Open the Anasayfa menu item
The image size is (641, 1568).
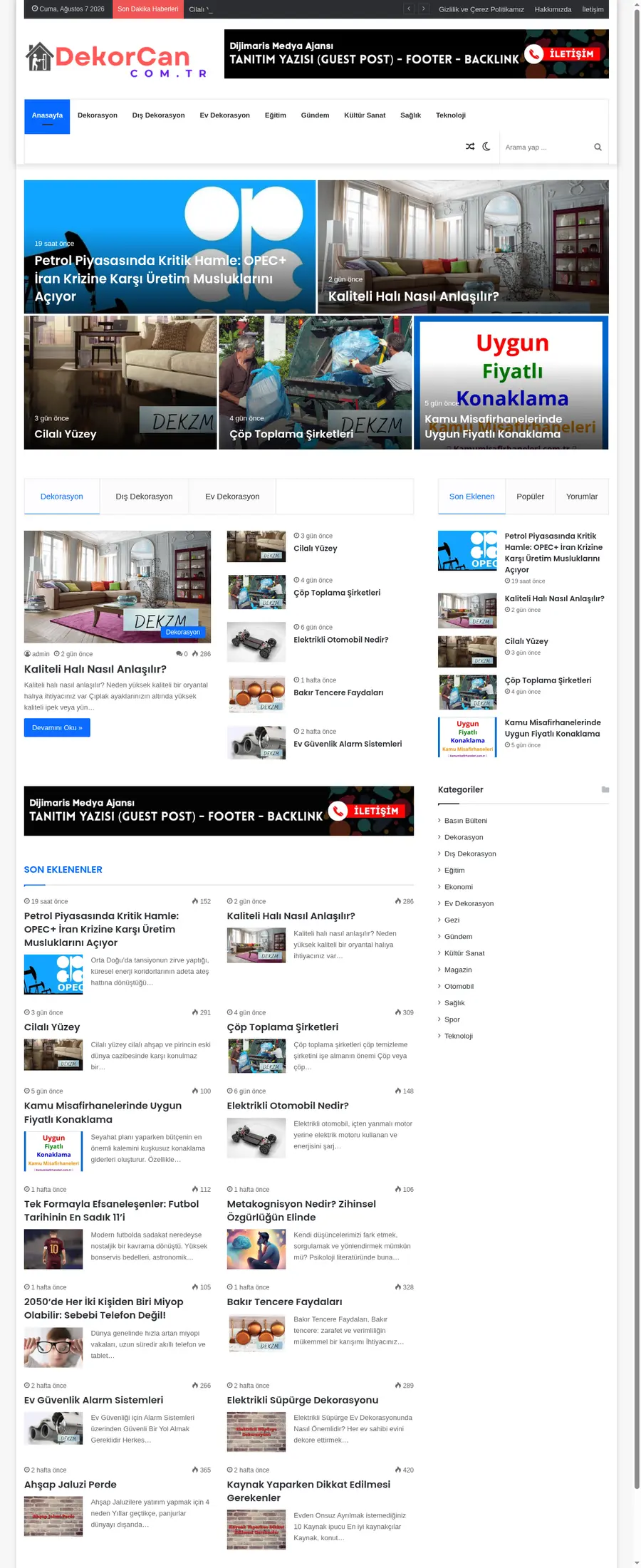pyautogui.click(x=47, y=116)
